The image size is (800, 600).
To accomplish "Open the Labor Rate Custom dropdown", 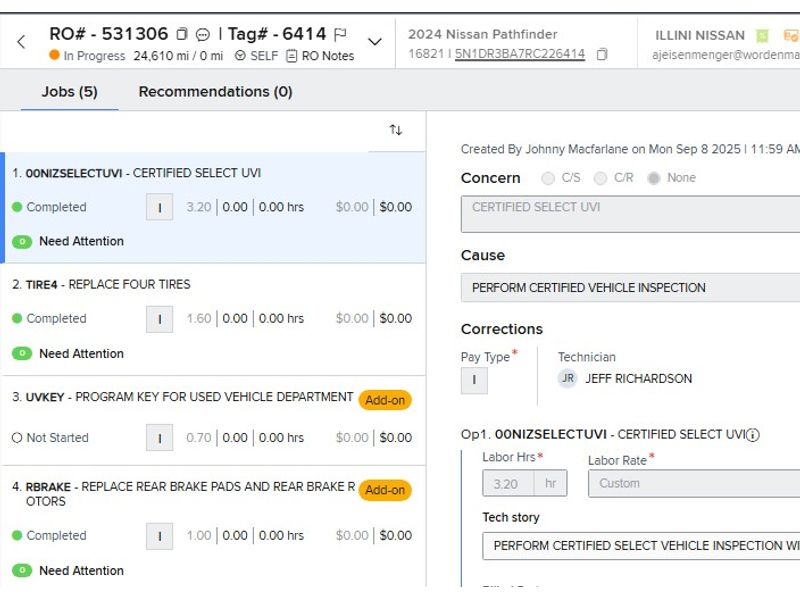I will click(694, 483).
